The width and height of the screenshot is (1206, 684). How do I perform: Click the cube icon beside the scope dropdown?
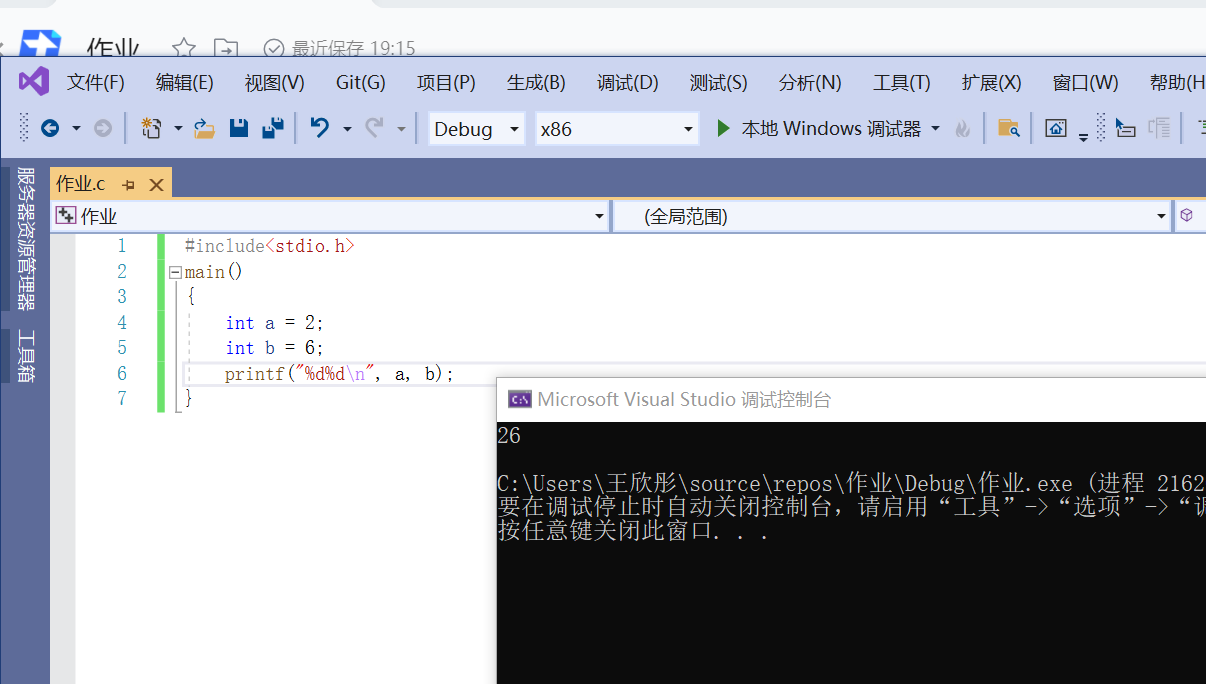click(1186, 215)
